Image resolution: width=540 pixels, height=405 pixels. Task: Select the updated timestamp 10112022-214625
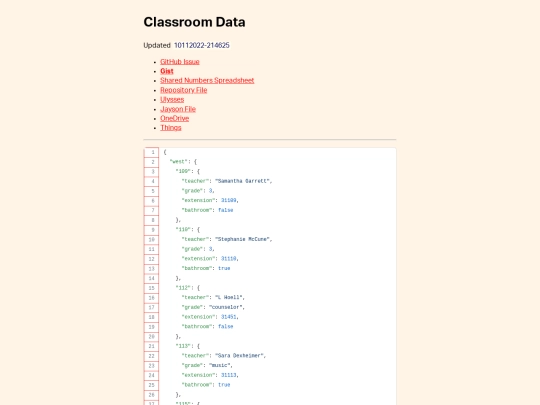(x=201, y=45)
